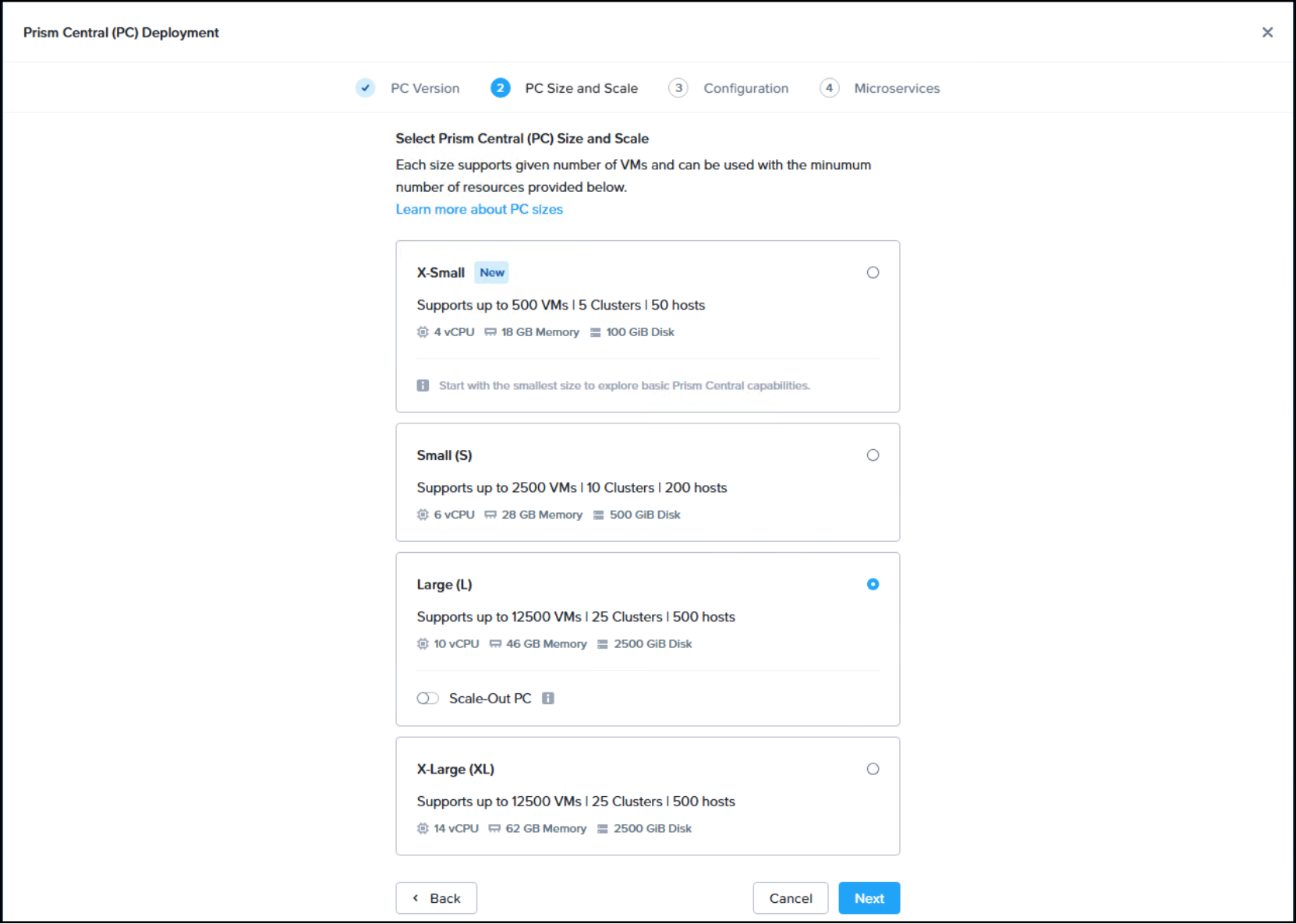Click the step 4 number circle
Viewport: 1296px width, 924px height.
click(x=829, y=88)
